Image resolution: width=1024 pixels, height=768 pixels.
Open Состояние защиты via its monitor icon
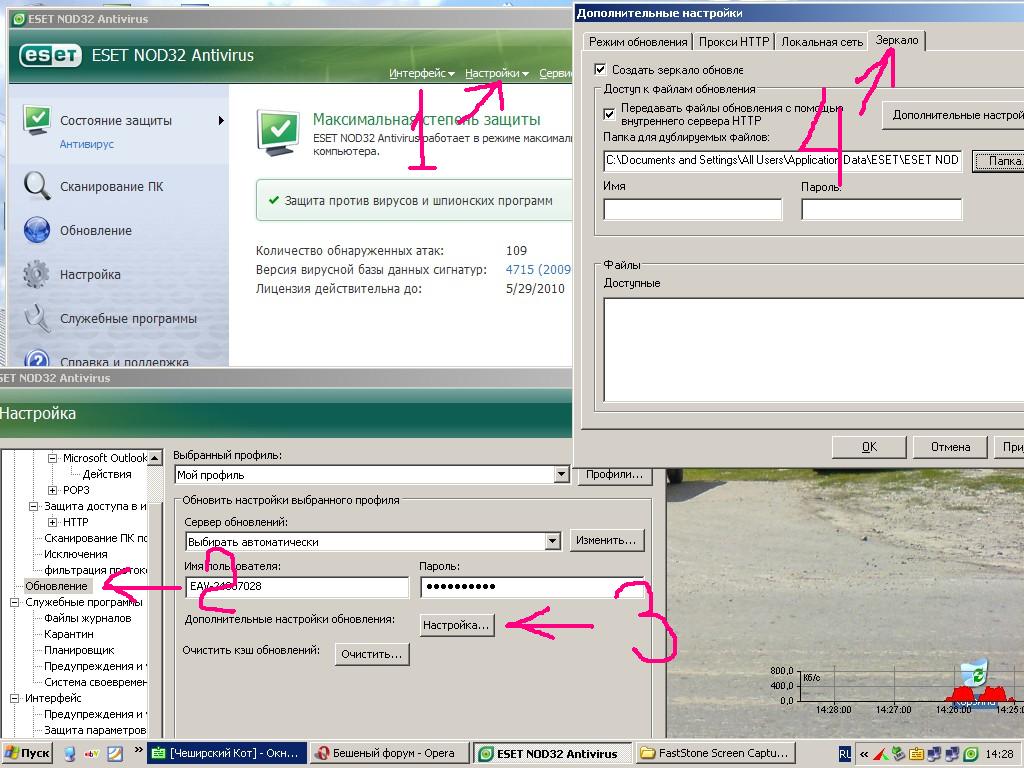click(37, 121)
